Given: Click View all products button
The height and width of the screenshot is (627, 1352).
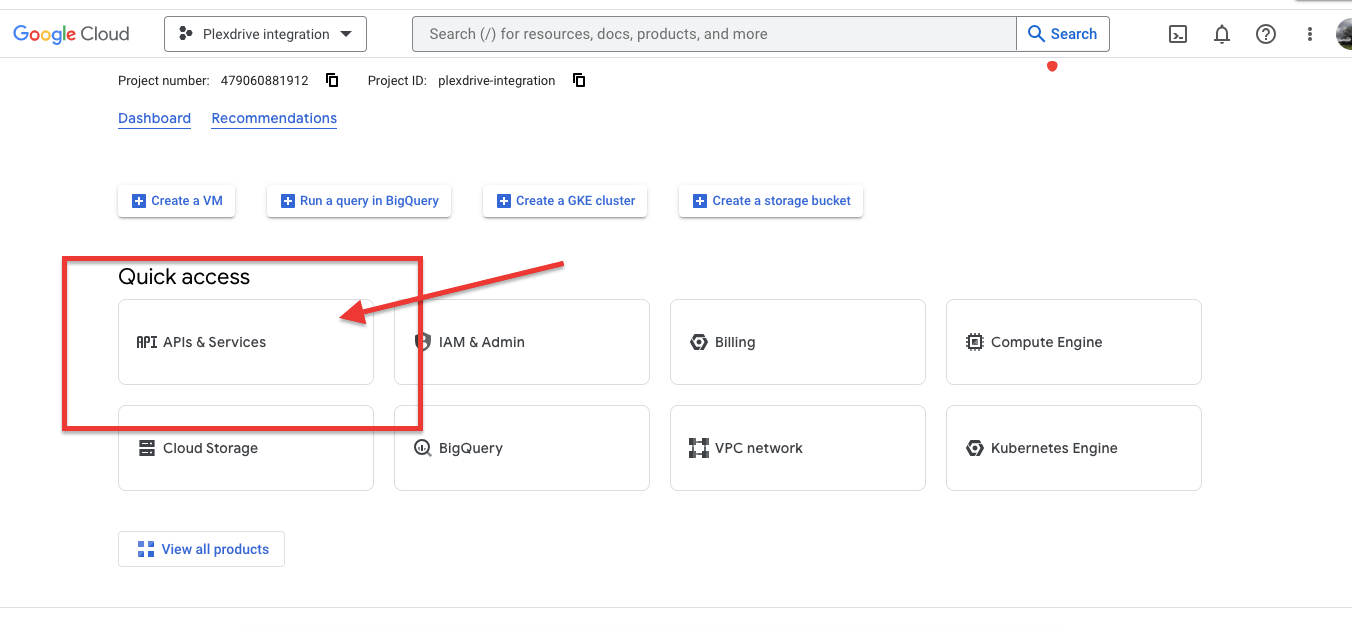Looking at the screenshot, I should [201, 549].
